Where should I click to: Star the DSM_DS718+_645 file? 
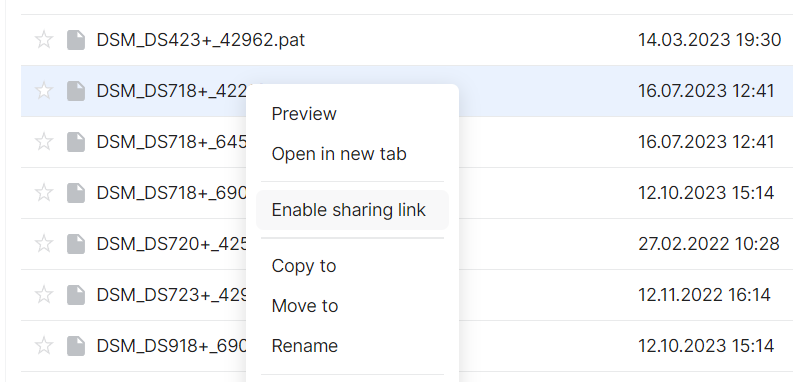point(44,142)
